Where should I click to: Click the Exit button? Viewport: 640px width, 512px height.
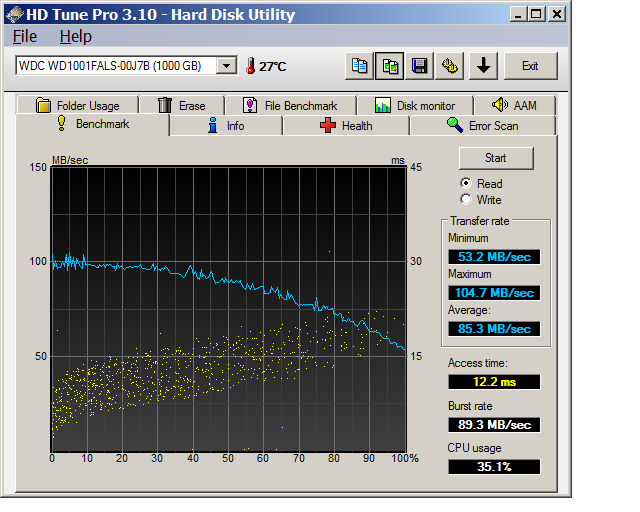[530, 66]
